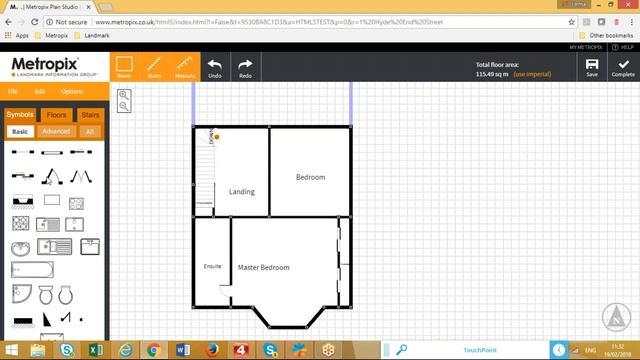640x360 pixels.
Task: Switch to the Stairs tab
Action: [90, 115]
